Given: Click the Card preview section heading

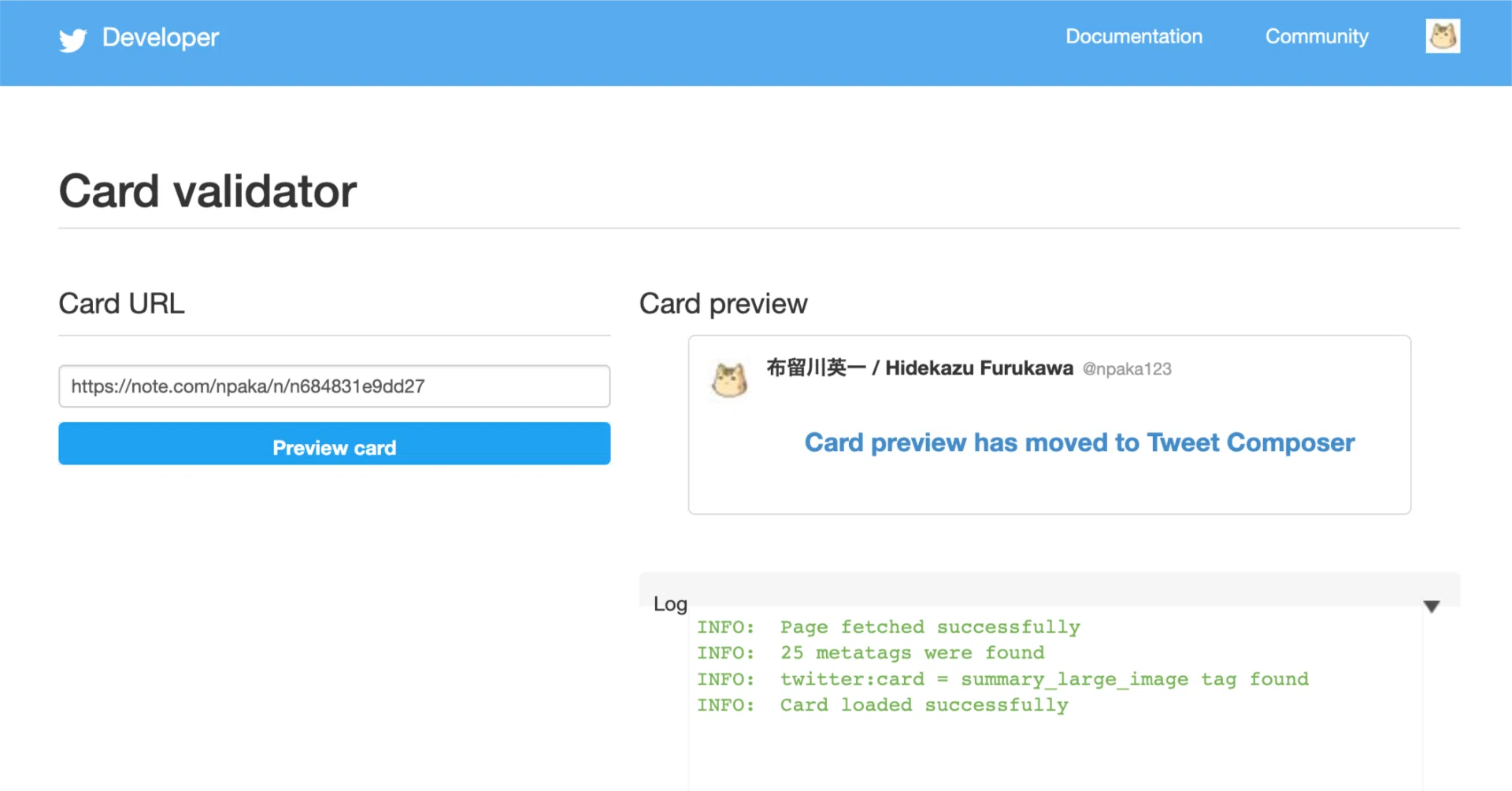Looking at the screenshot, I should point(723,304).
